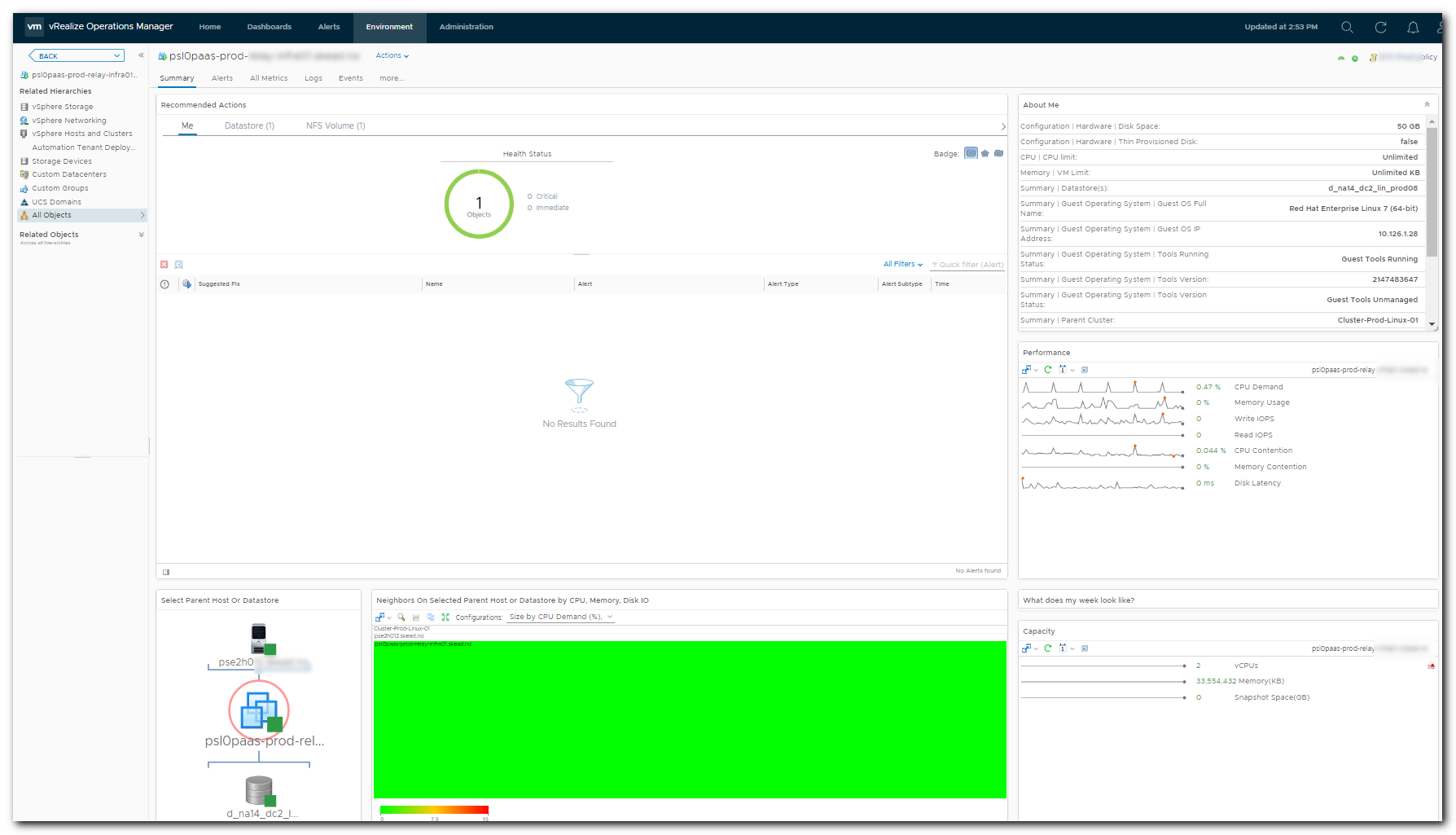Reset zoom in the Neighbors heatmap widget
Image resolution: width=1456 pixels, height=835 pixels.
coord(445,617)
